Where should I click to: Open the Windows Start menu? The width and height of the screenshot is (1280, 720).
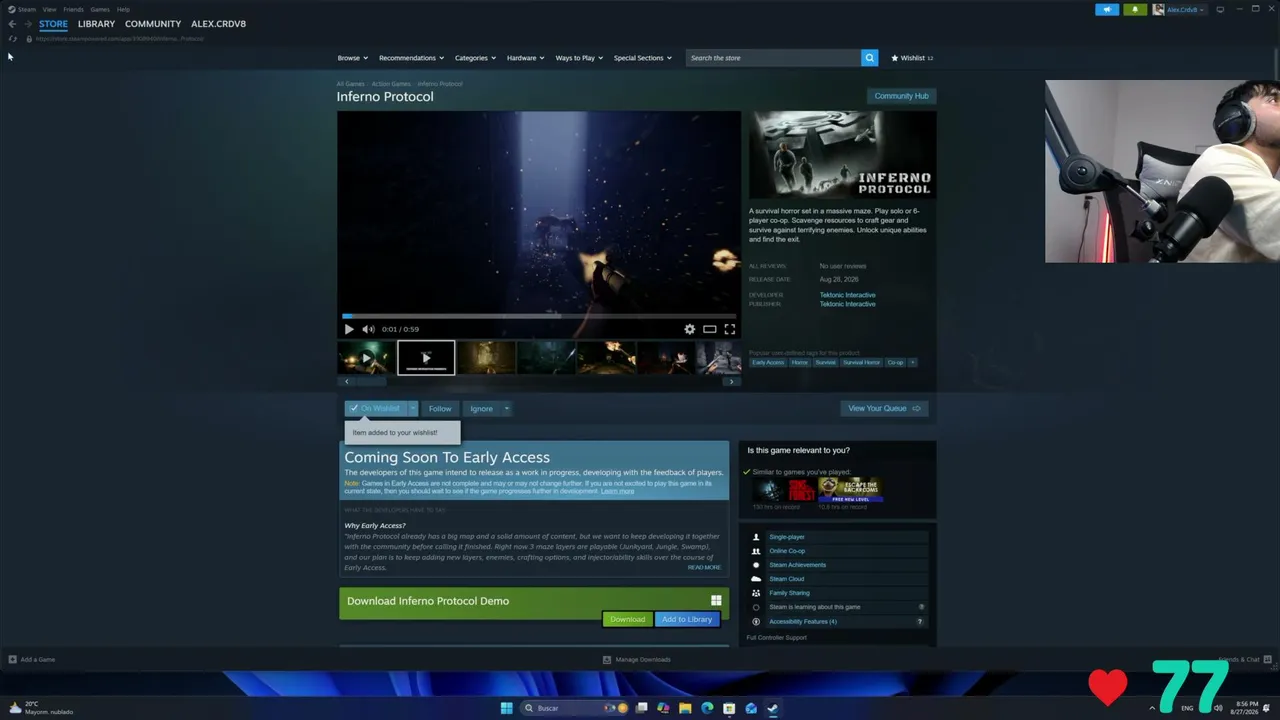pos(506,708)
